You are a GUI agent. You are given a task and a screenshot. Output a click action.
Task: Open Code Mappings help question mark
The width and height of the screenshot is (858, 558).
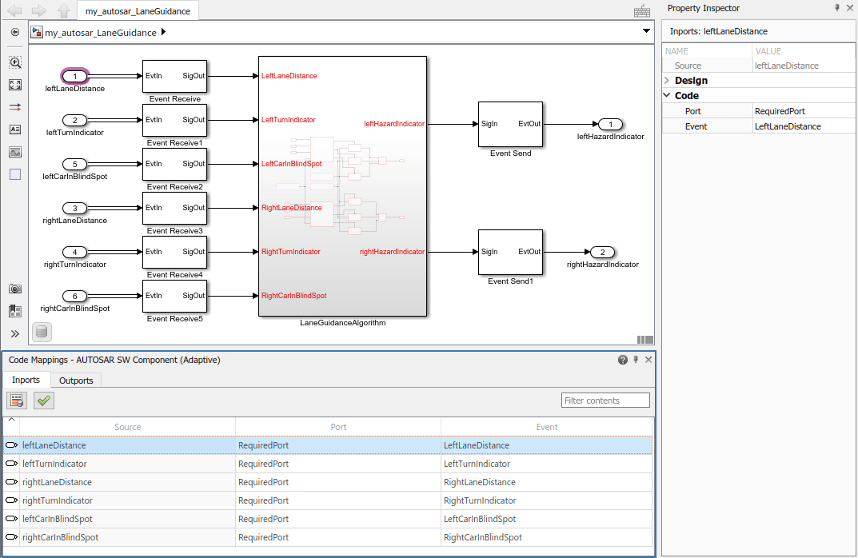[622, 360]
